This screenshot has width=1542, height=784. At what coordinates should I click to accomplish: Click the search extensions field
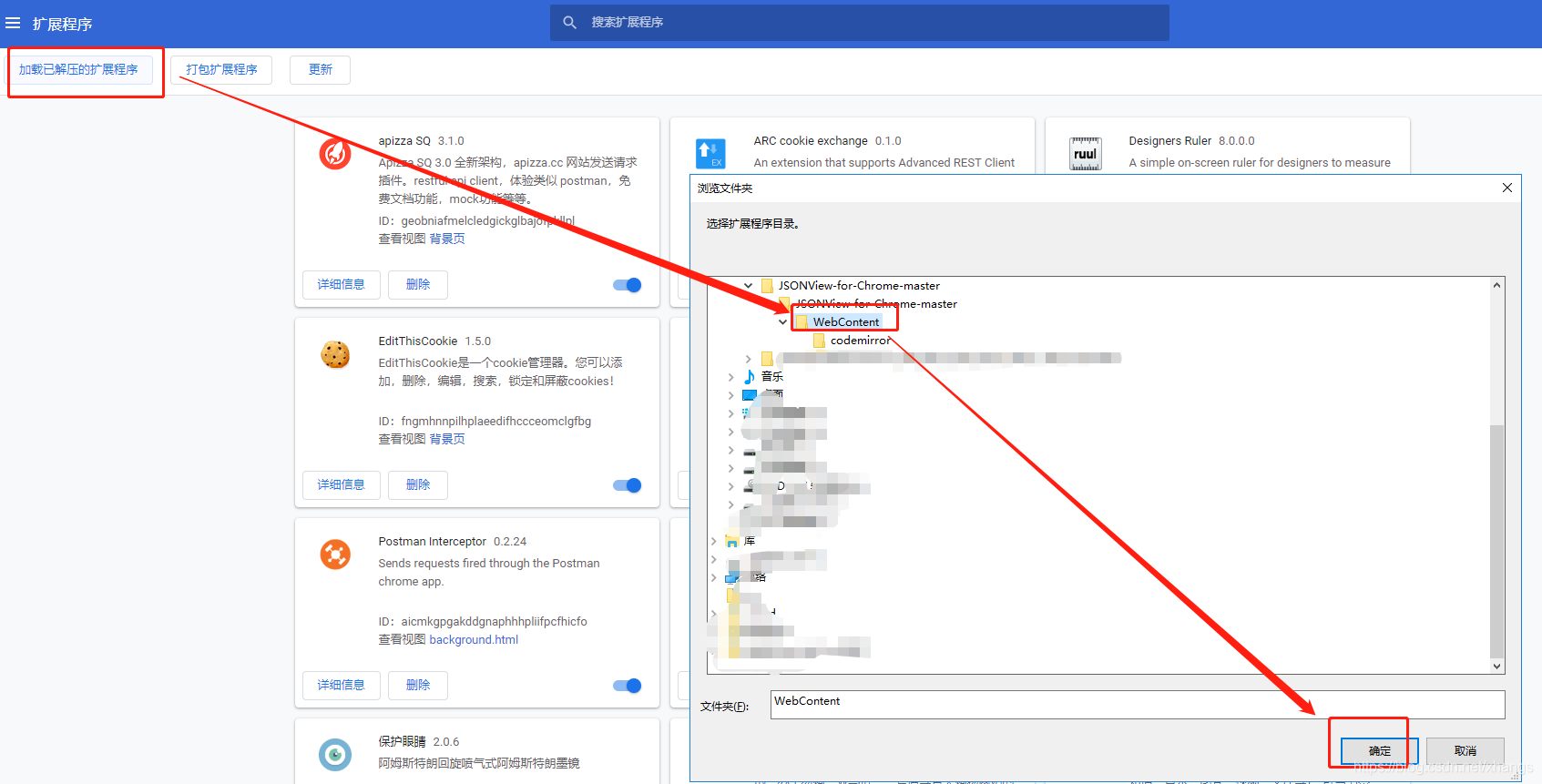click(860, 23)
